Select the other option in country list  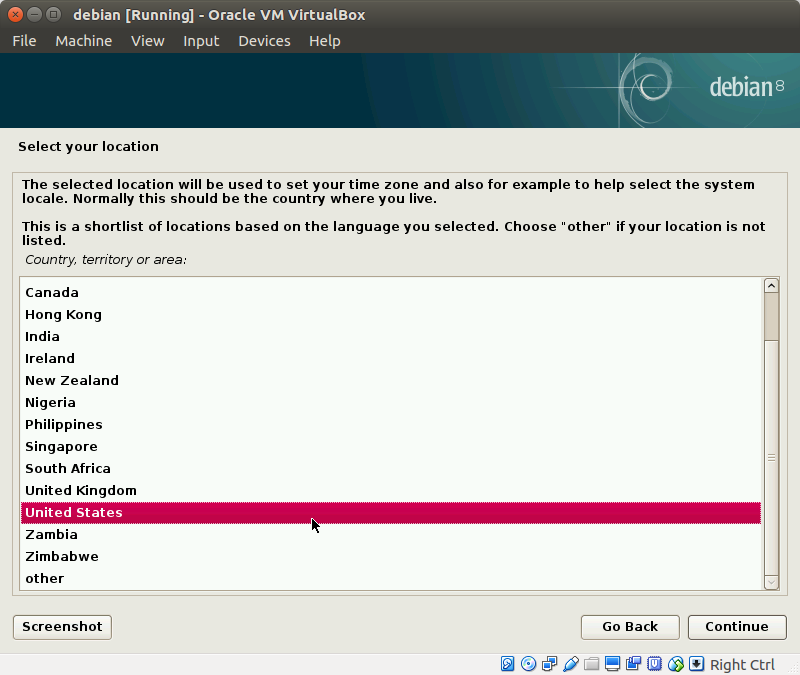(391, 578)
